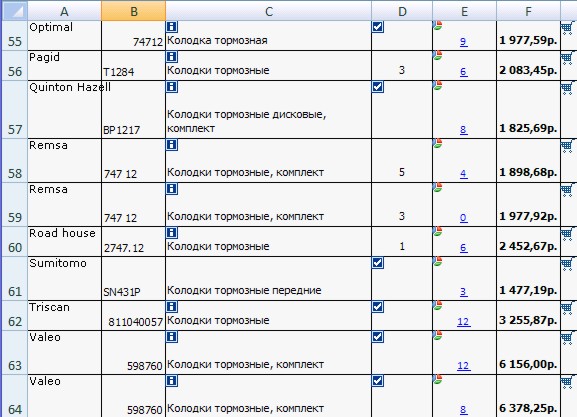Select column B header

point(133,11)
